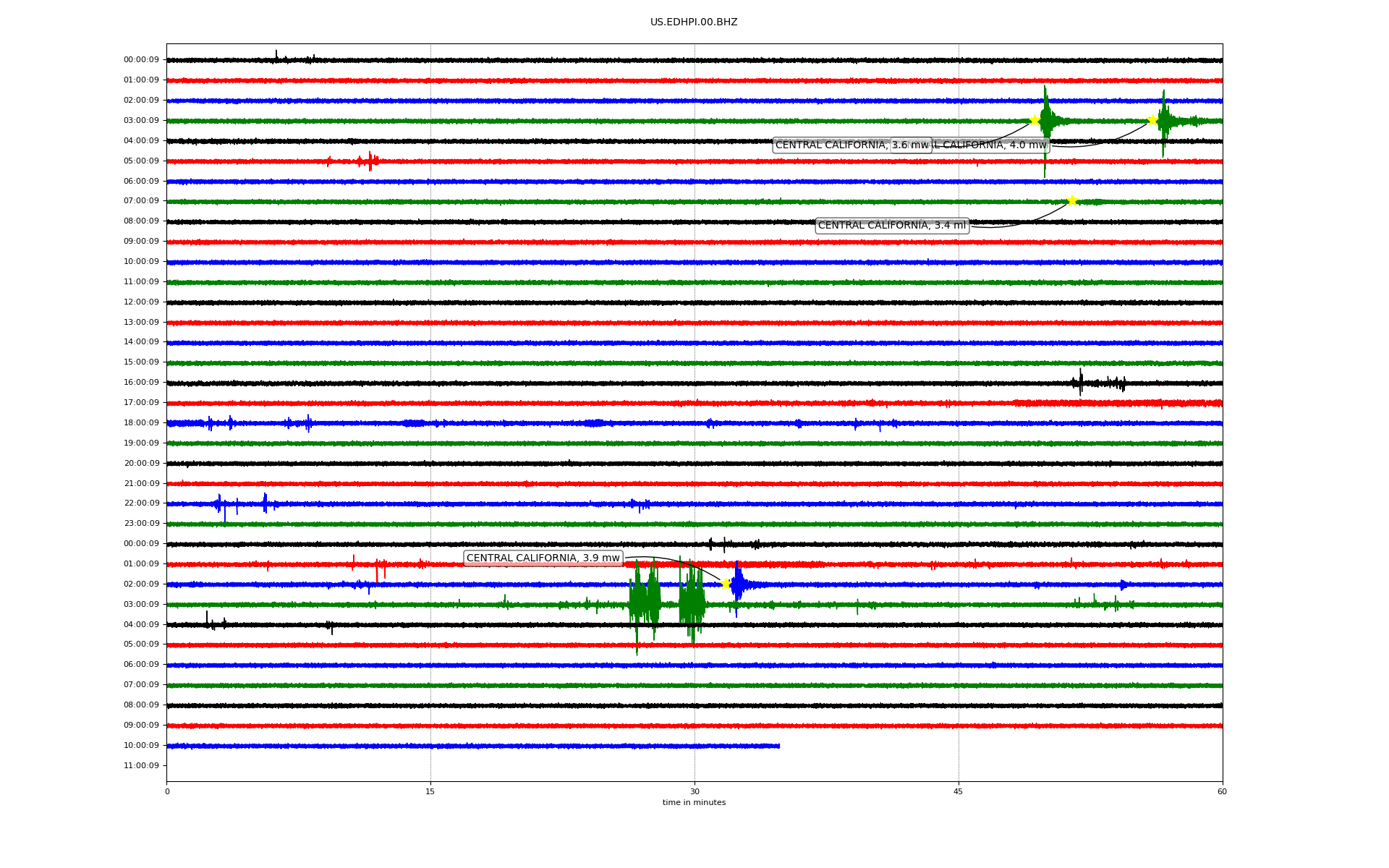1389x868 pixels.
Task: Click the 16:00:09 trace time label
Action: [141, 383]
